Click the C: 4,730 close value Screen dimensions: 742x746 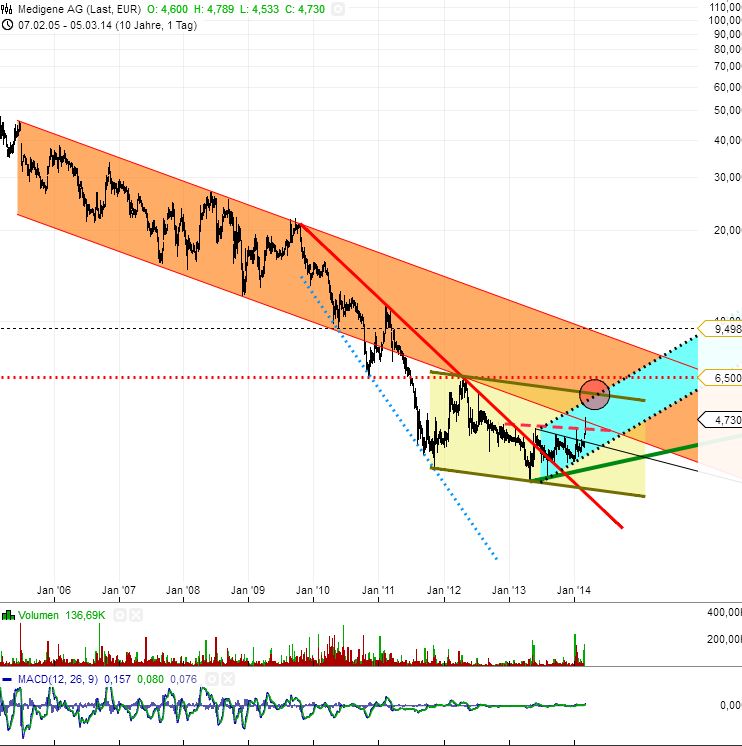(x=305, y=9)
